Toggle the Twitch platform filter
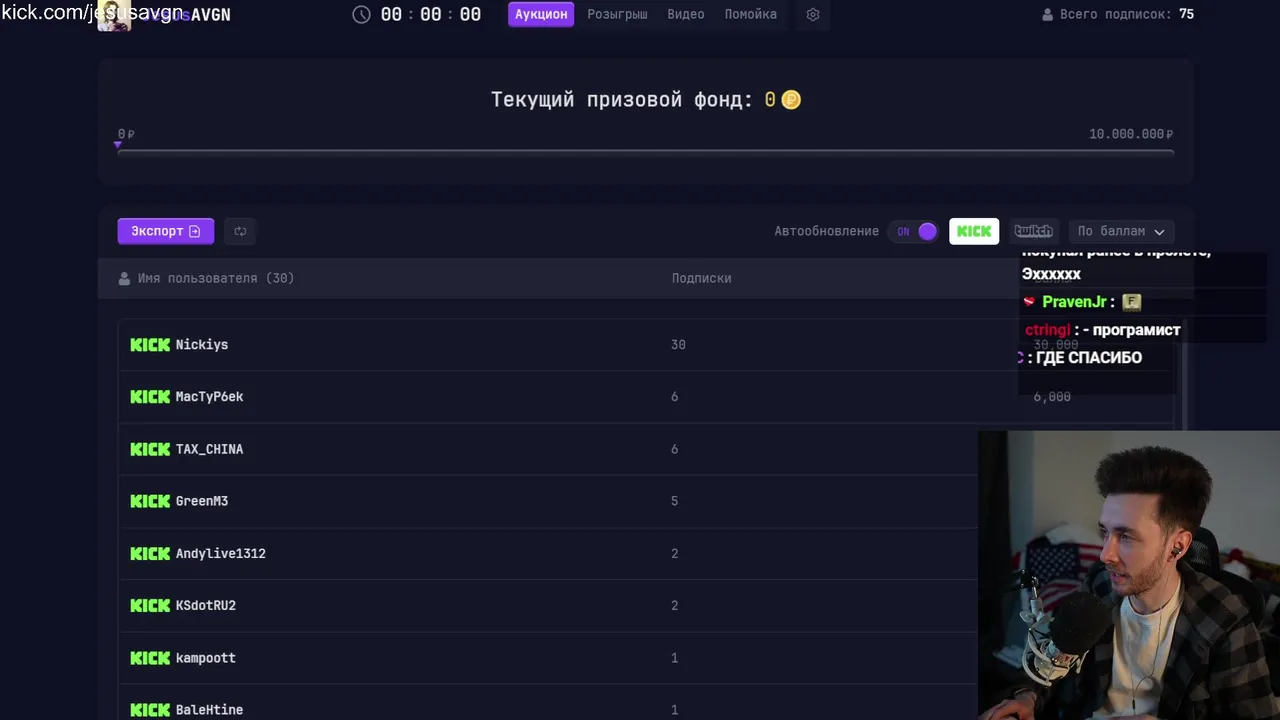The width and height of the screenshot is (1280, 720). pyautogui.click(x=1033, y=231)
